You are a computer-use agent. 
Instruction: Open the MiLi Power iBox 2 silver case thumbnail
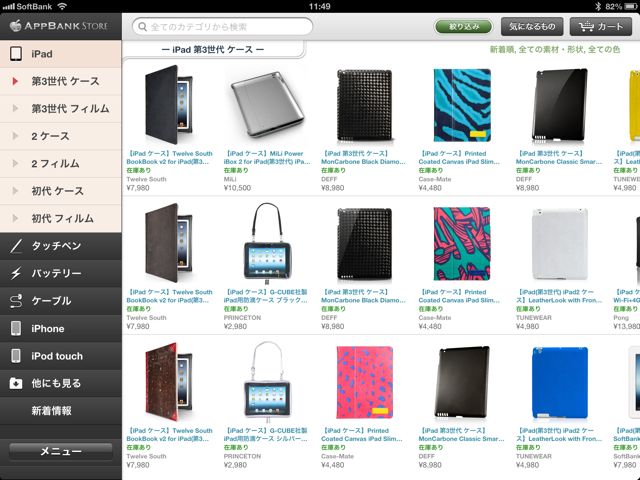coord(267,105)
